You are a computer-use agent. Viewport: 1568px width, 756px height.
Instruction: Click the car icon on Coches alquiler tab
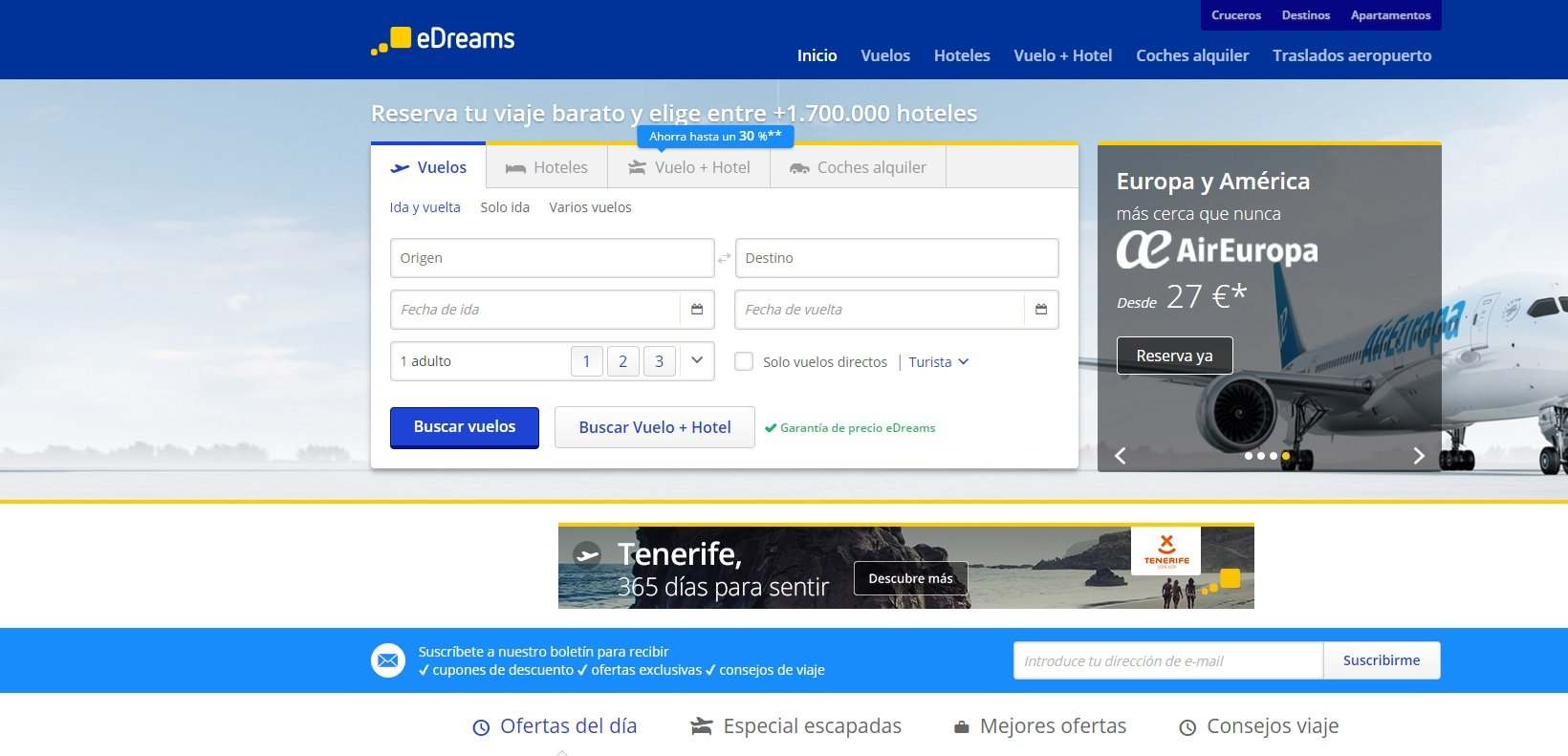pos(799,168)
